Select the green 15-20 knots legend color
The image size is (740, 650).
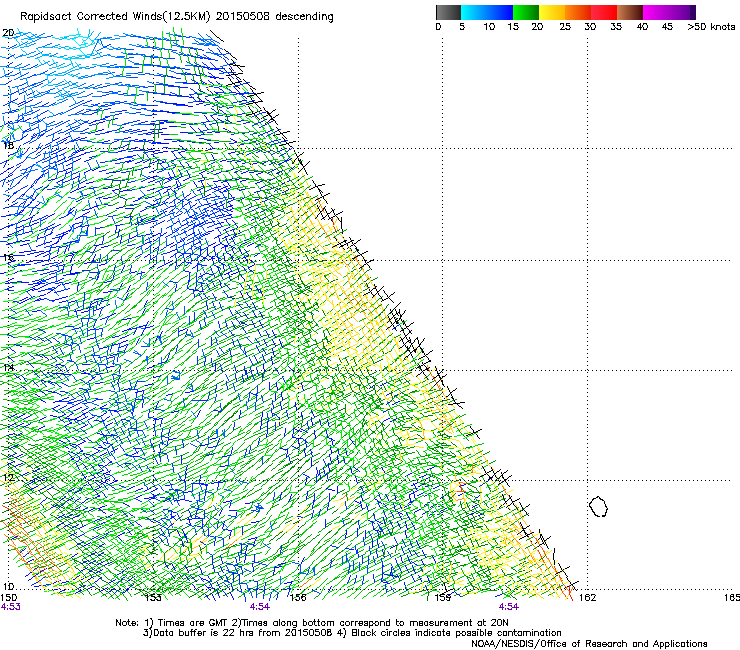[526, 12]
